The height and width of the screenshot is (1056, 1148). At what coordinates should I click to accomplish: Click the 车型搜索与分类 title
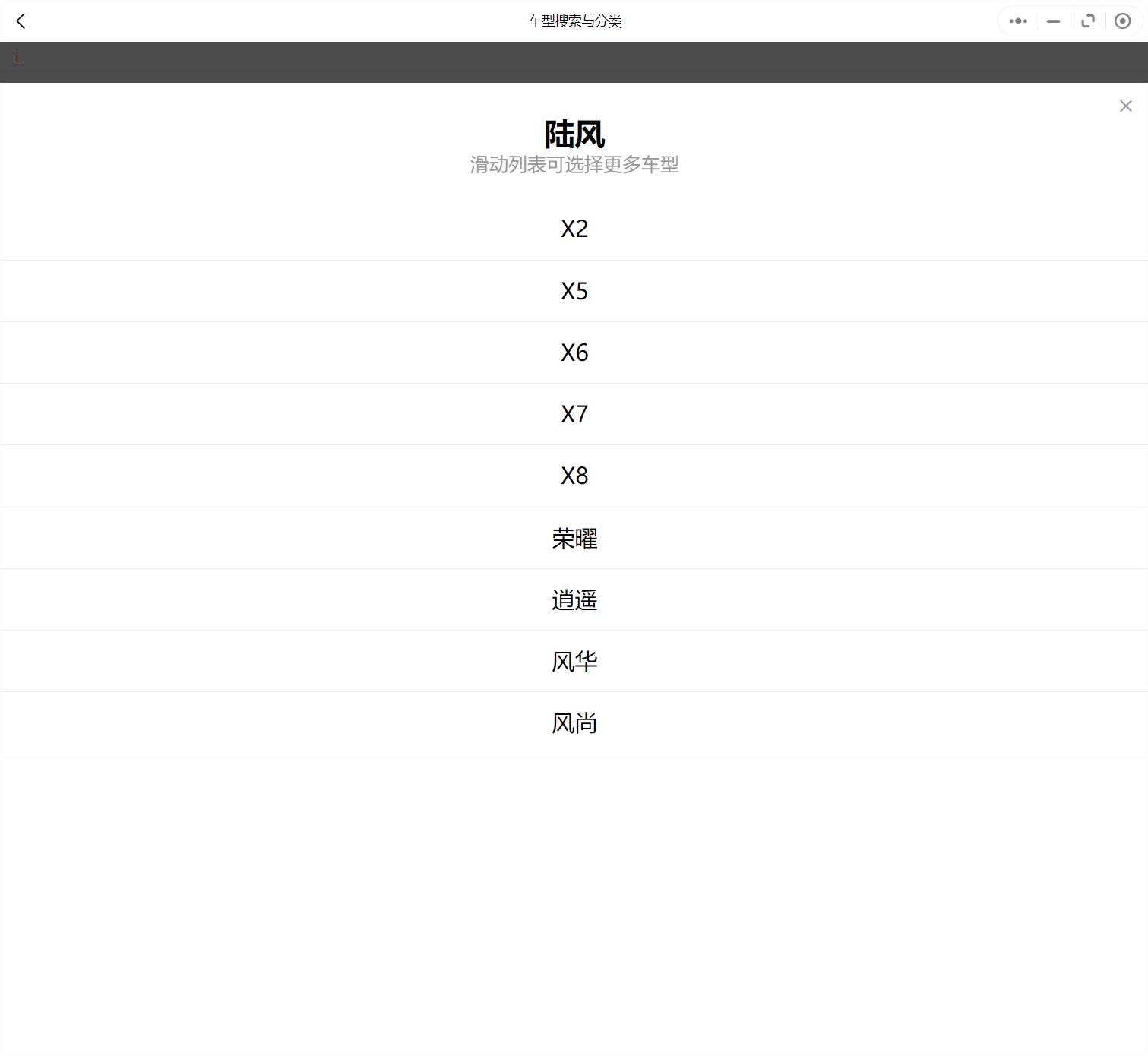point(574,21)
